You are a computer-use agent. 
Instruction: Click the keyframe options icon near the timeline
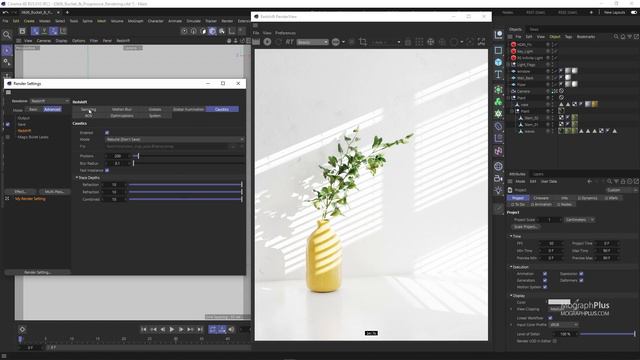pos(22,329)
